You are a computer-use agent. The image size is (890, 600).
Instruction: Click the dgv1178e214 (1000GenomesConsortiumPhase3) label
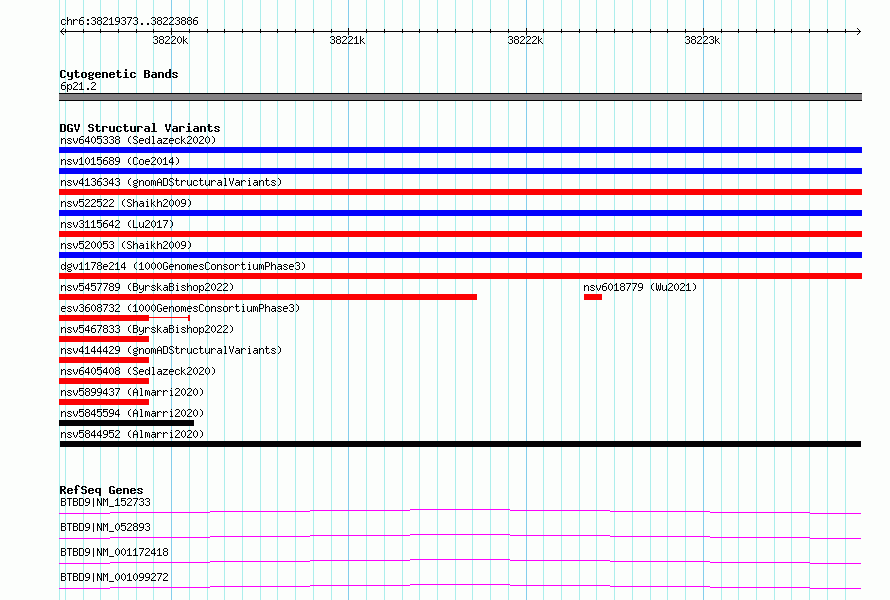point(183,266)
